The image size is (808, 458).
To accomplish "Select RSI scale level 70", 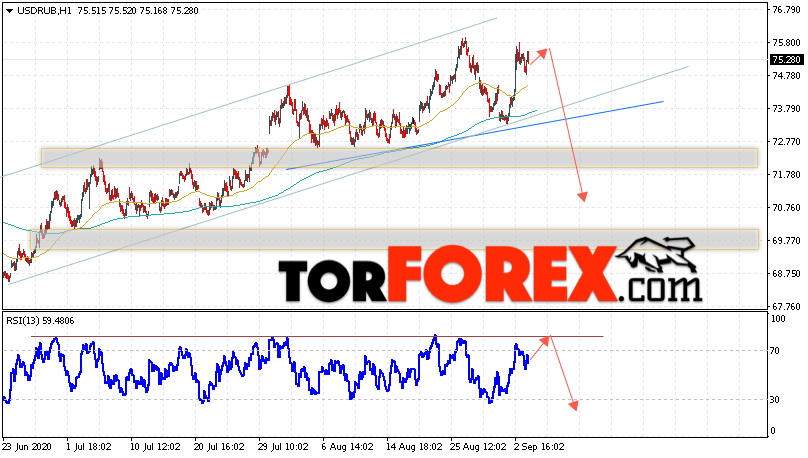I will pyautogui.click(x=775, y=351).
